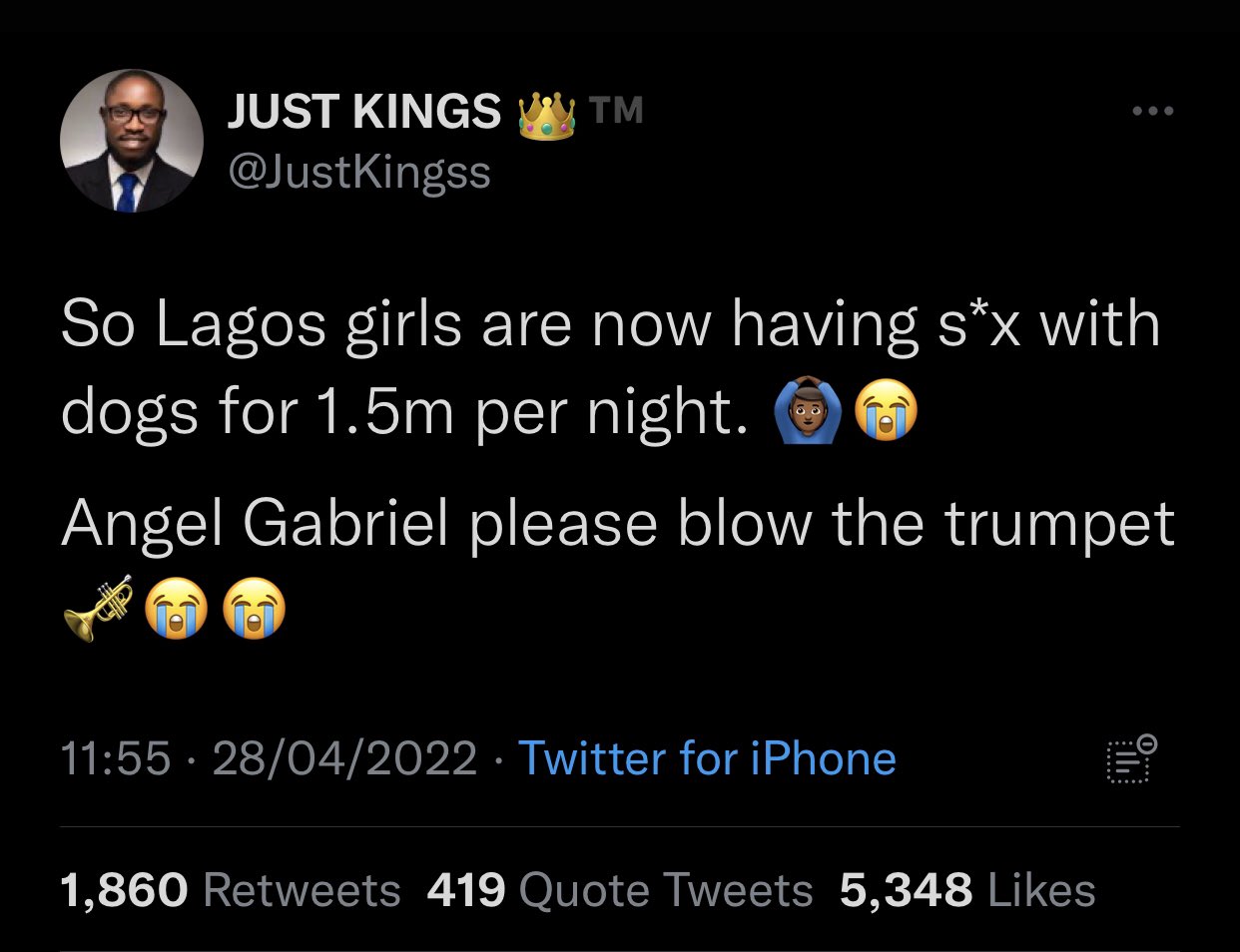The image size is (1240, 952).
Task: Click the 11:55 timestamp
Action: tap(116, 758)
